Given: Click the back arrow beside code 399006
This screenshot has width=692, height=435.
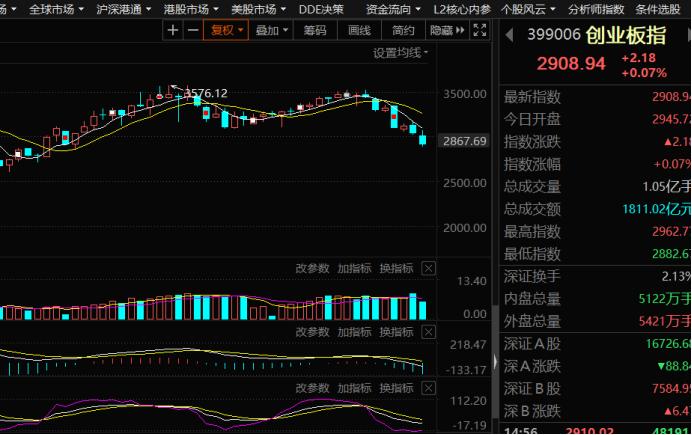Looking at the screenshot, I should click(x=508, y=35).
